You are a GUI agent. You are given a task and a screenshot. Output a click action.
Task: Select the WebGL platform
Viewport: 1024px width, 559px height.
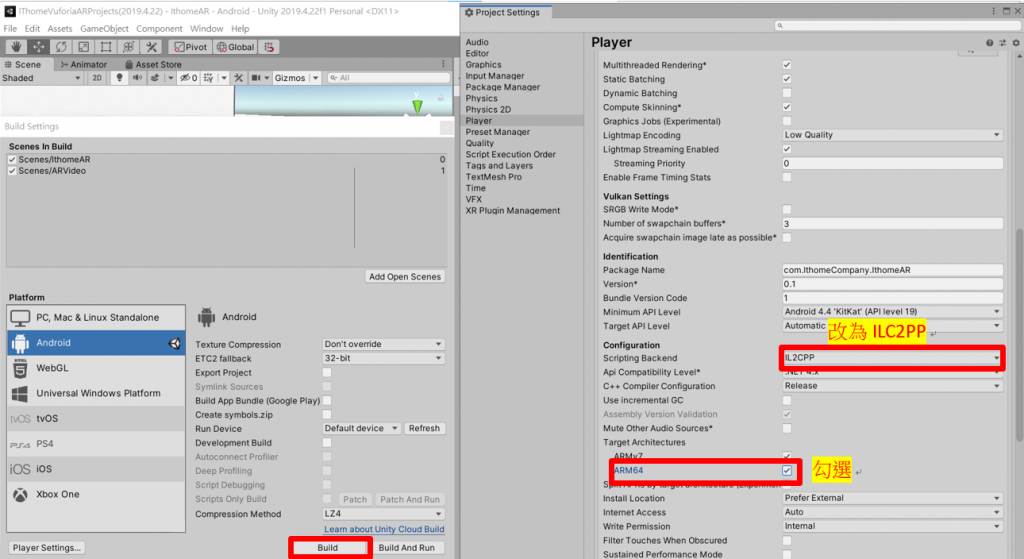(x=97, y=368)
